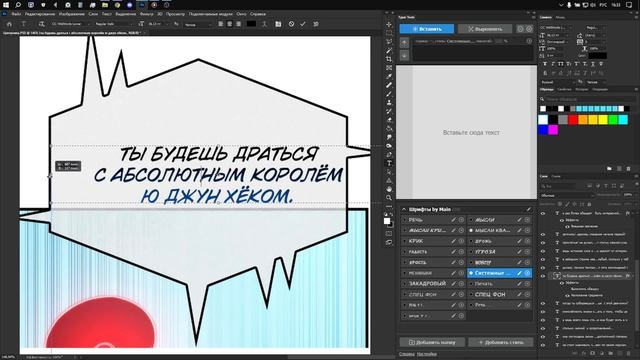Select the ЗАКАДРОВЫЙ style radio button

405,283
